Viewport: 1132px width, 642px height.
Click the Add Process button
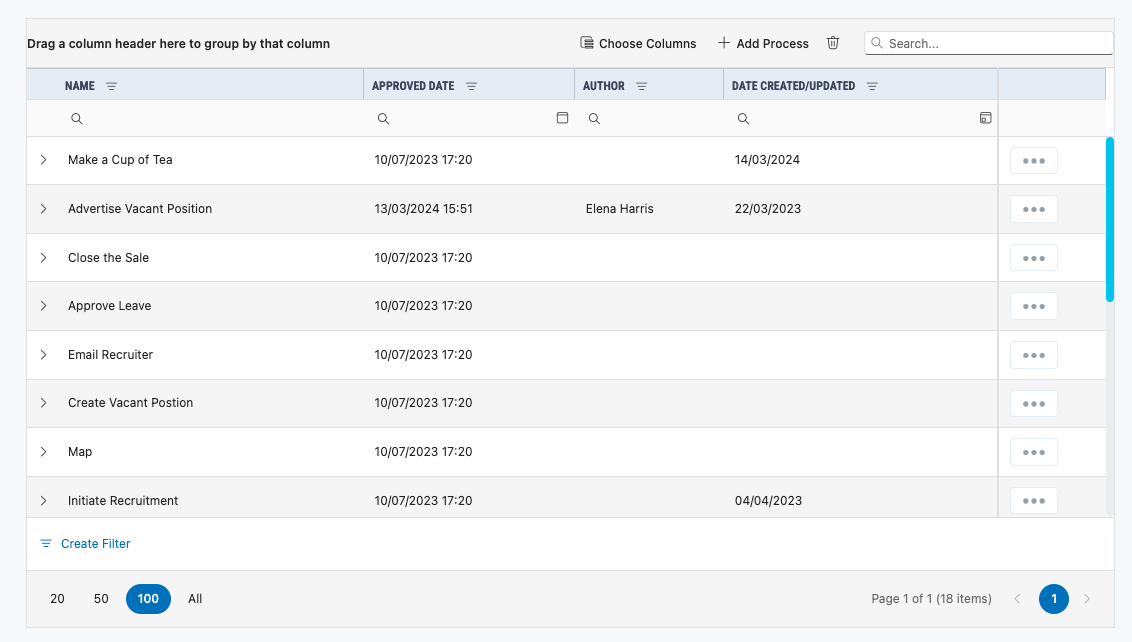[x=763, y=43]
